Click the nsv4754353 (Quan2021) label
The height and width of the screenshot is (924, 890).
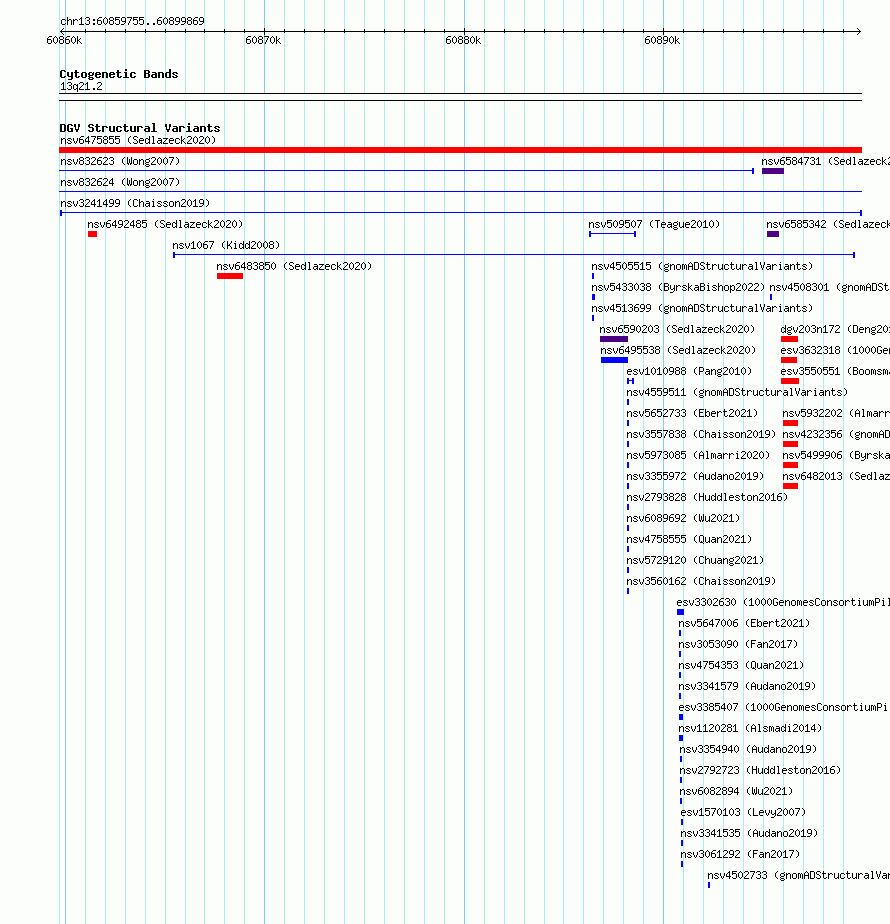click(741, 666)
